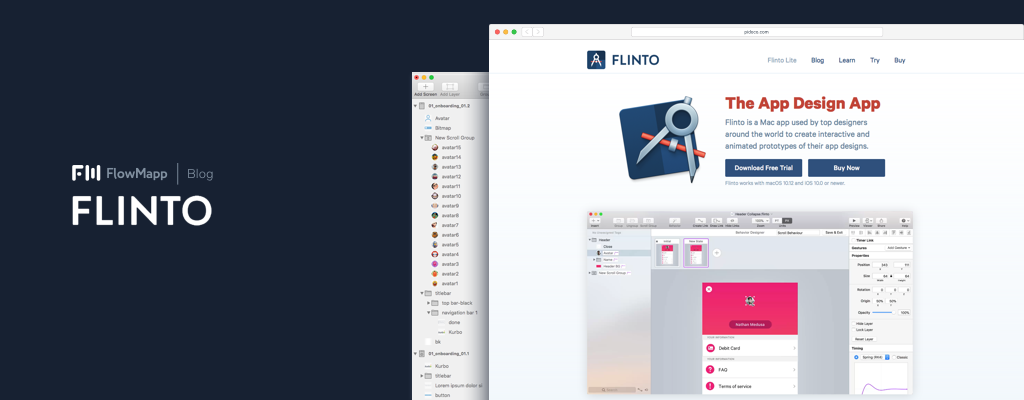Click the white close X on pink header
This screenshot has height=400, width=1024.
point(709,288)
